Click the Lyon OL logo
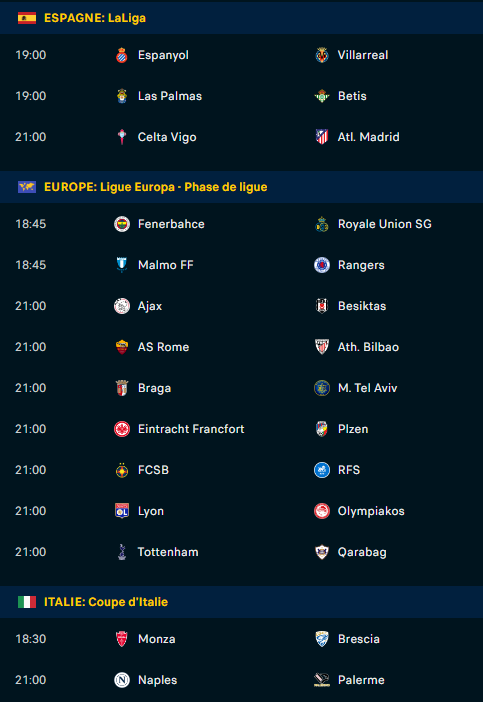The image size is (483, 702). 122,511
